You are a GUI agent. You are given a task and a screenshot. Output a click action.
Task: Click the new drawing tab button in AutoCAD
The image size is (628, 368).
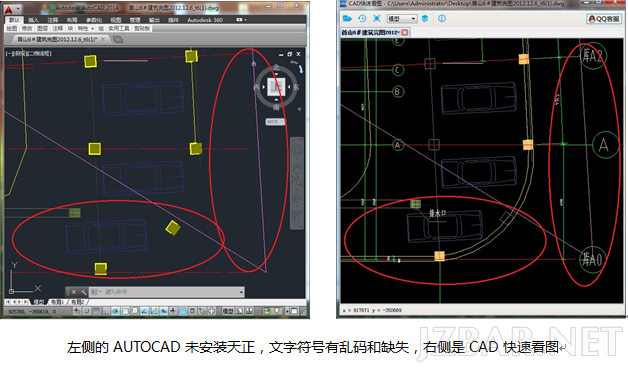coord(118,39)
